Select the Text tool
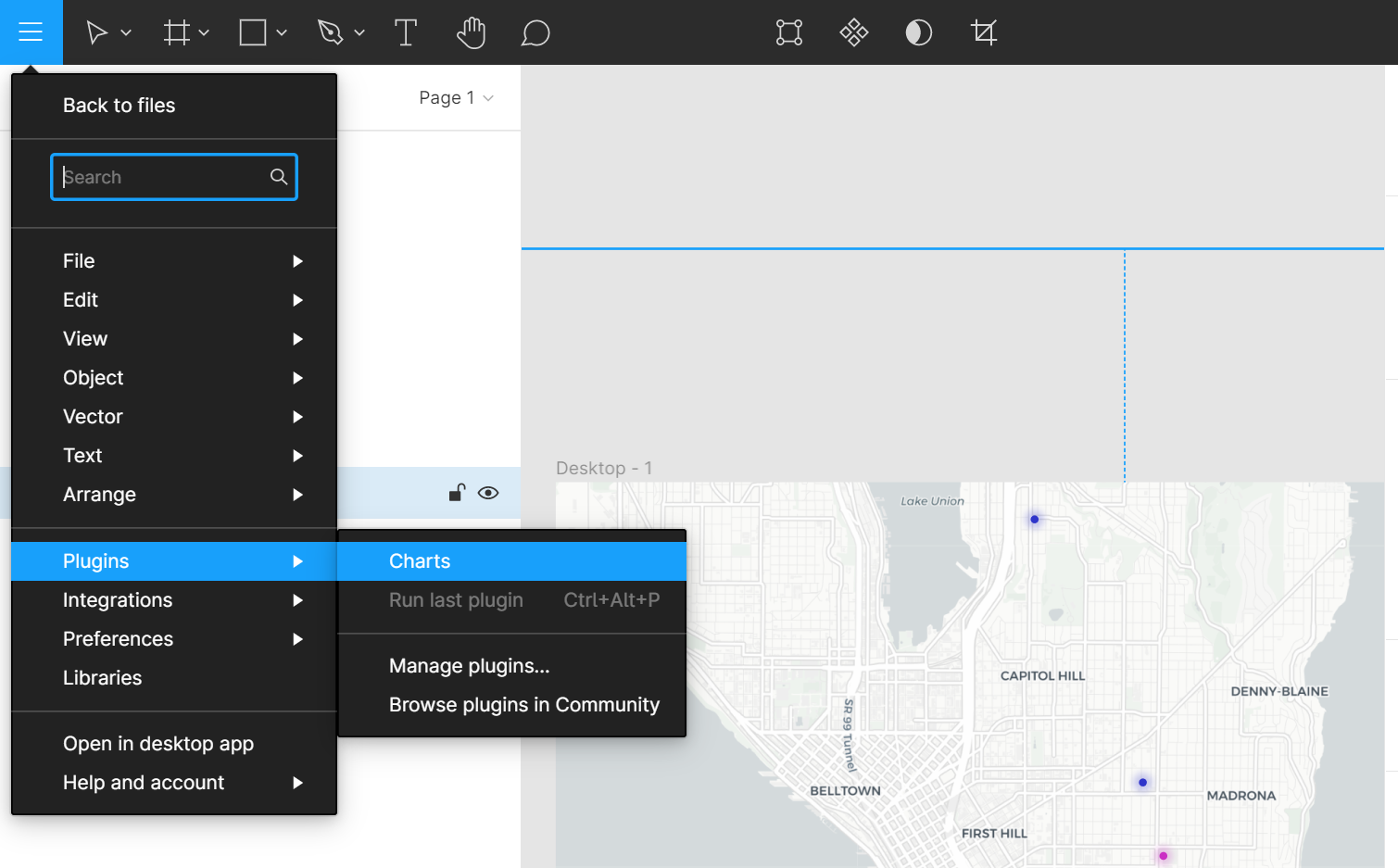The height and width of the screenshot is (868, 1398). pyautogui.click(x=406, y=33)
